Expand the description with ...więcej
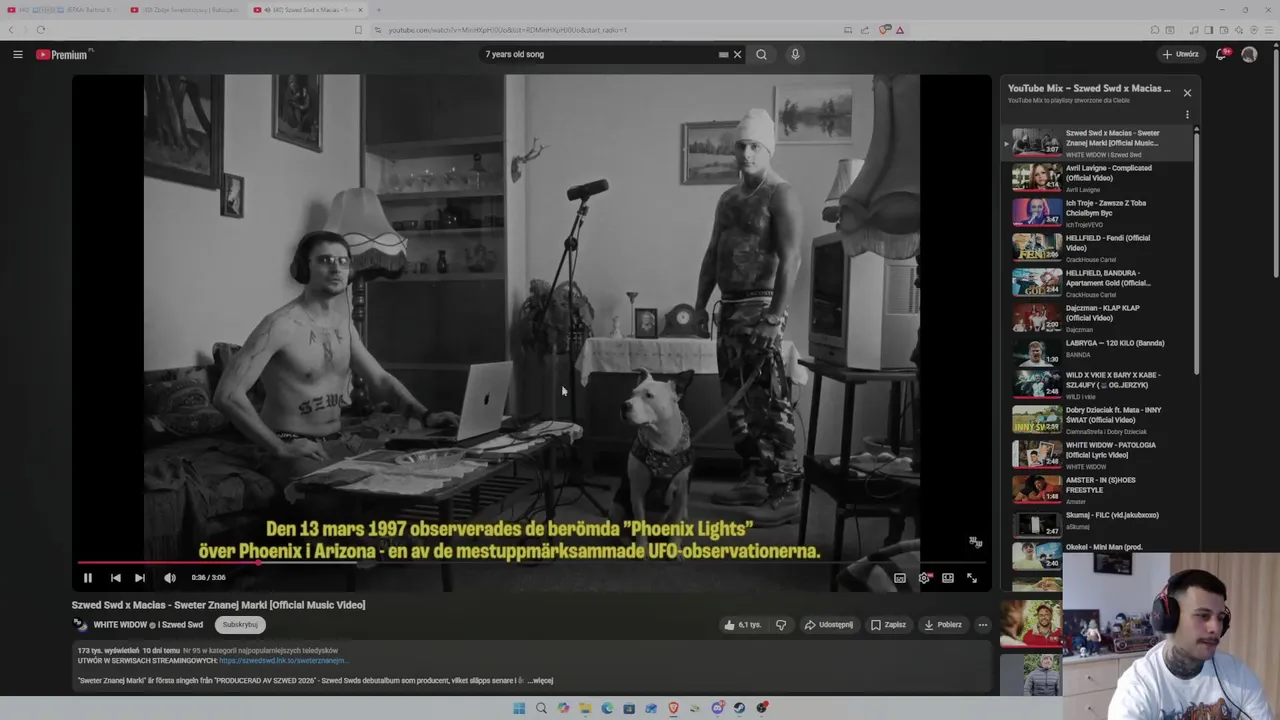This screenshot has height=720, width=1280. click(540, 681)
